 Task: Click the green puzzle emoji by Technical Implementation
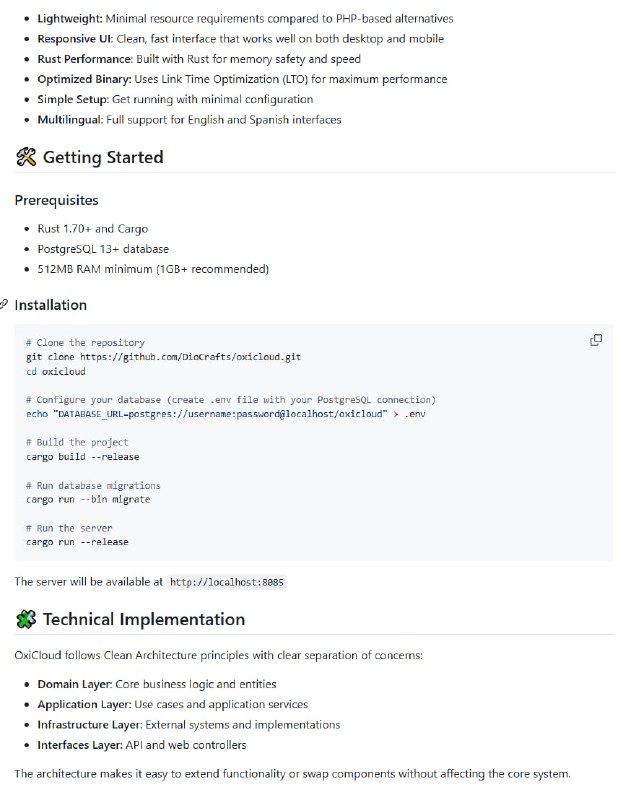tap(26, 620)
